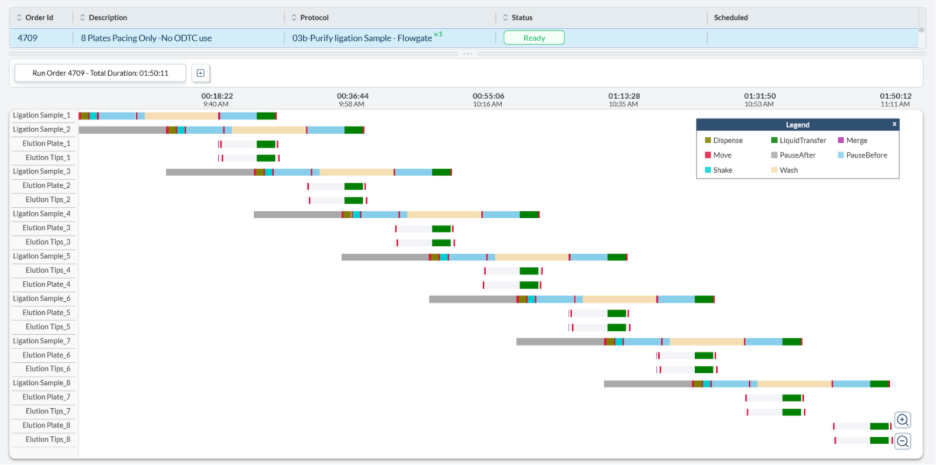The height and width of the screenshot is (465, 936).
Task: Click the plus icon beside Run Order
Action: (x=200, y=73)
